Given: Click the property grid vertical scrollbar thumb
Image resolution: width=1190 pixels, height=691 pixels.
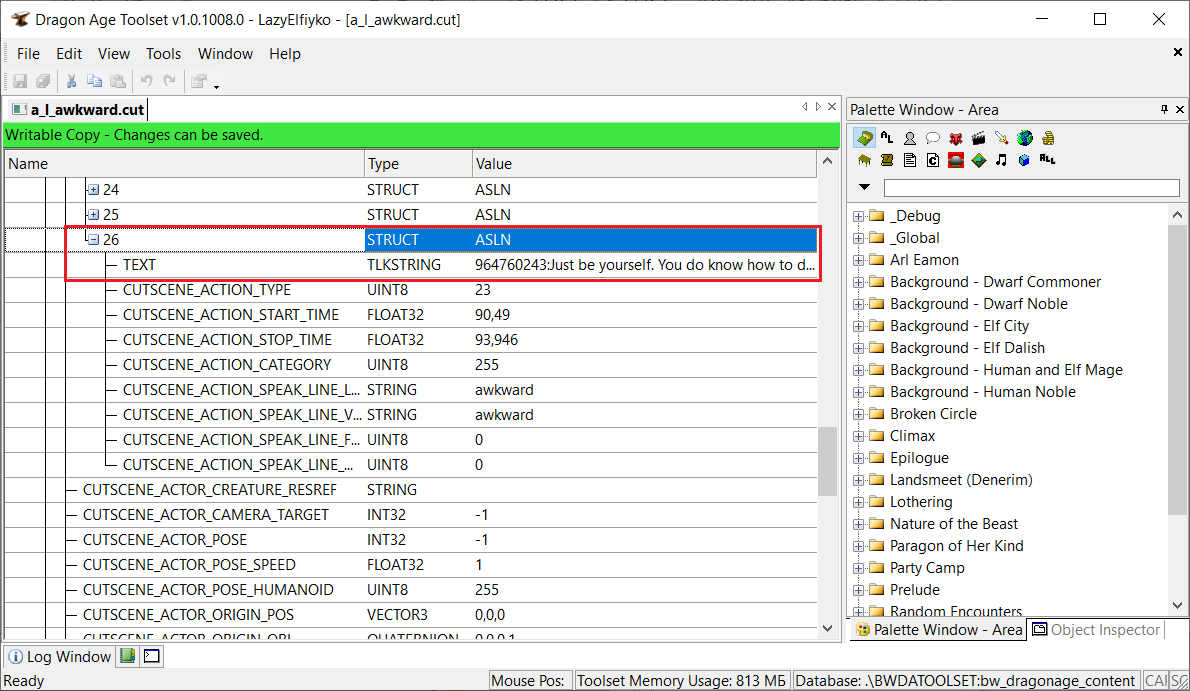Looking at the screenshot, I should tap(827, 461).
